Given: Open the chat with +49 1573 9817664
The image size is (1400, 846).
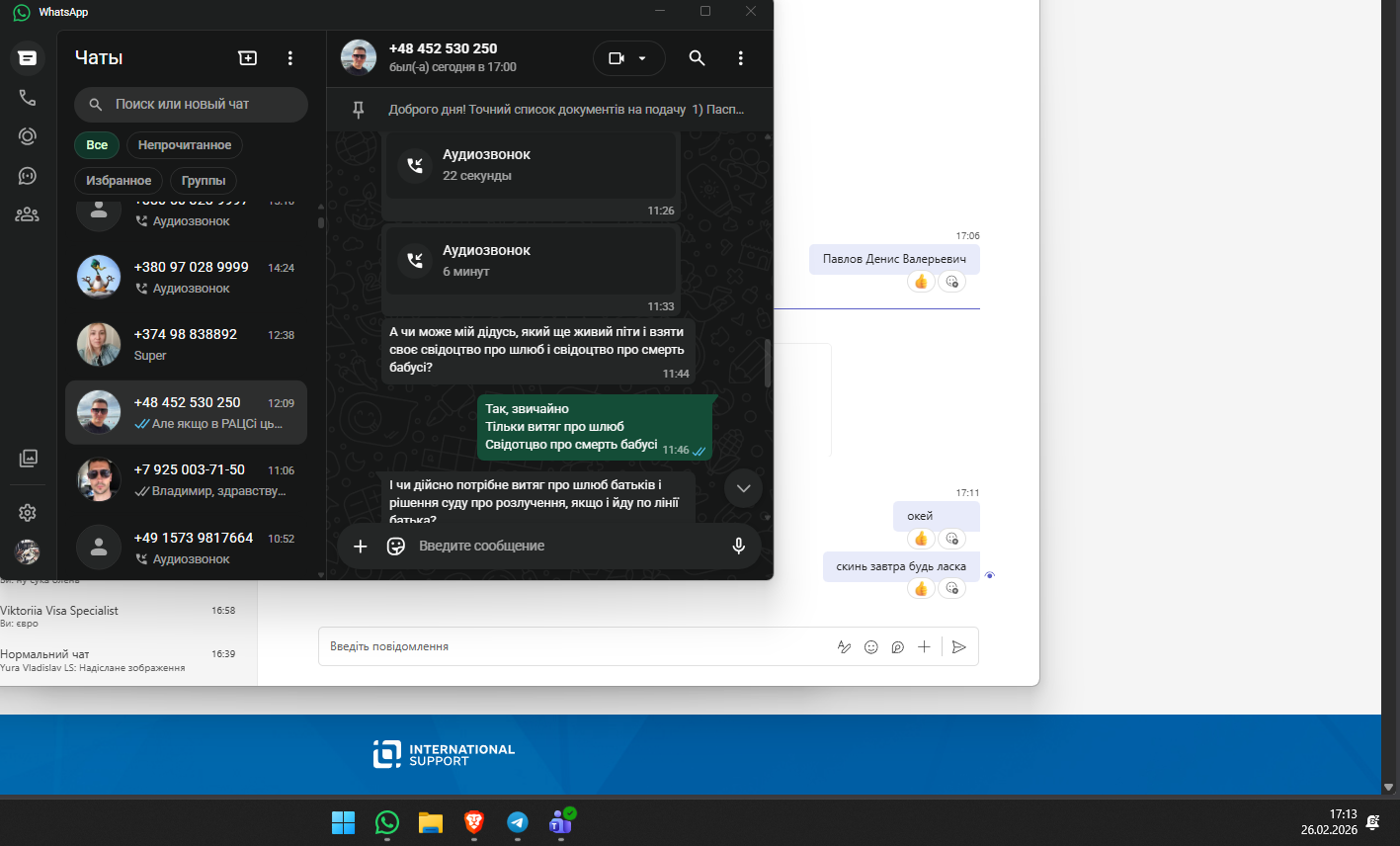Looking at the screenshot, I should click(x=186, y=548).
